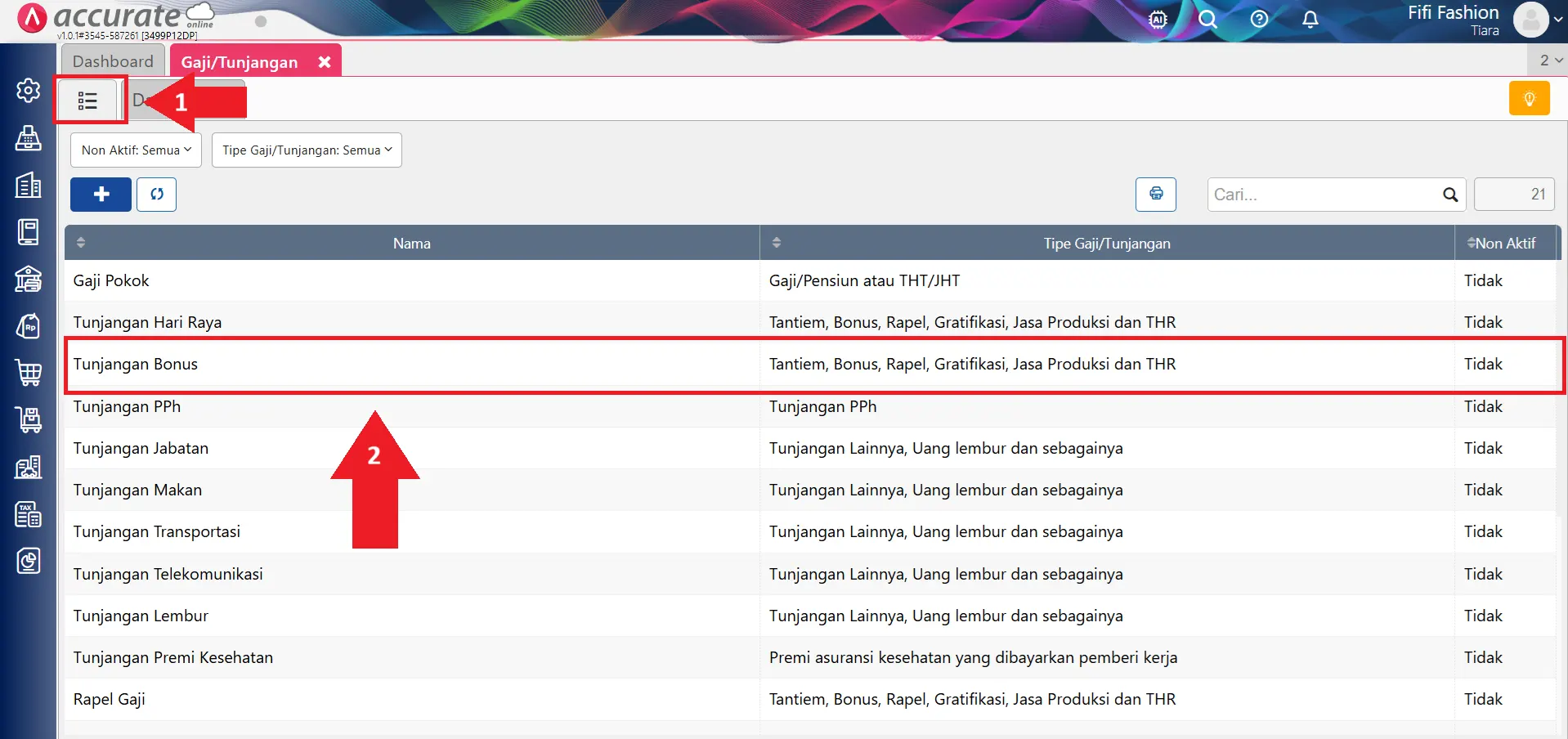
Task: Open the settings gear in sidebar
Action: click(x=29, y=91)
